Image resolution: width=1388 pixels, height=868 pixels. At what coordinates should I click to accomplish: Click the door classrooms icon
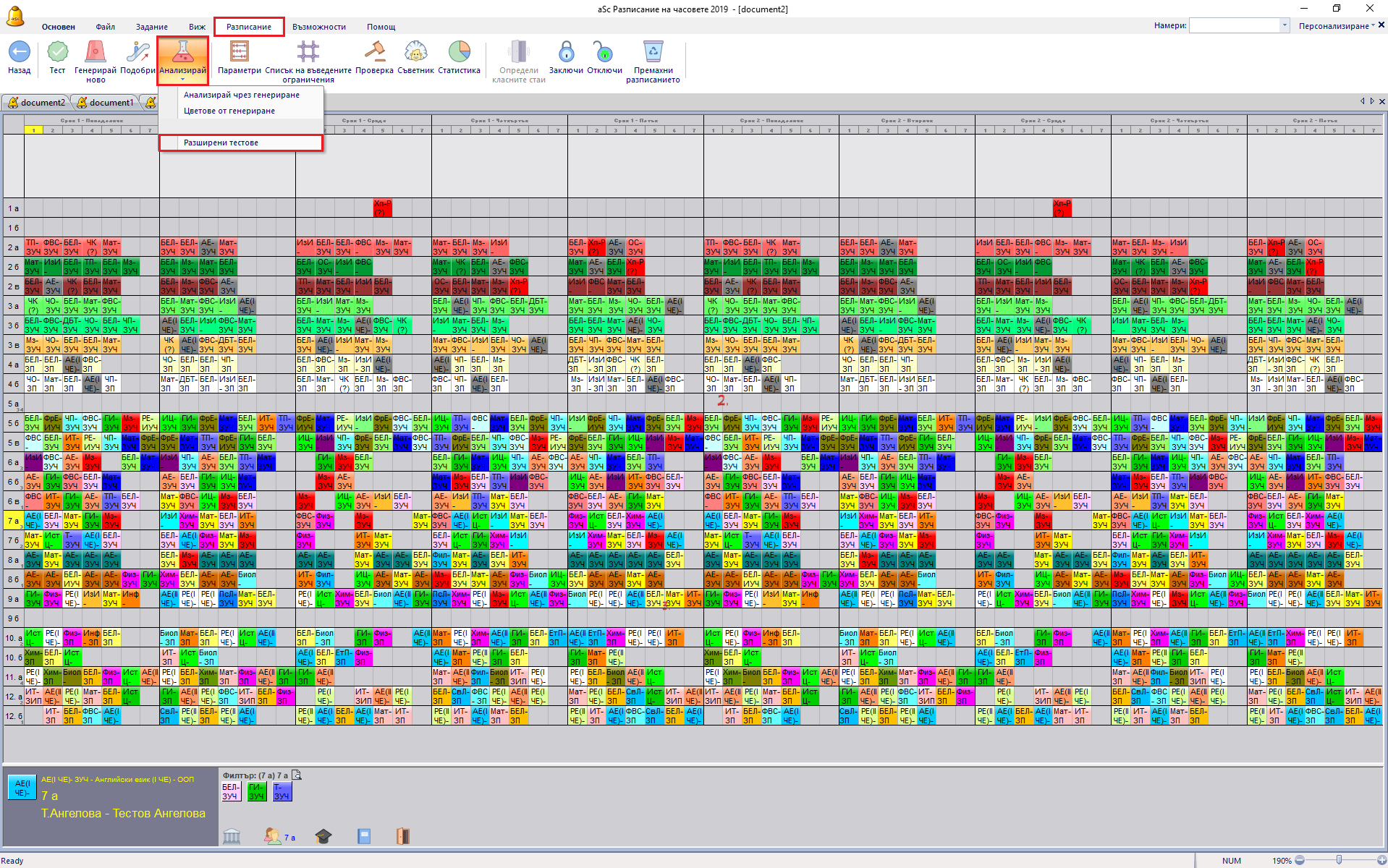click(403, 837)
